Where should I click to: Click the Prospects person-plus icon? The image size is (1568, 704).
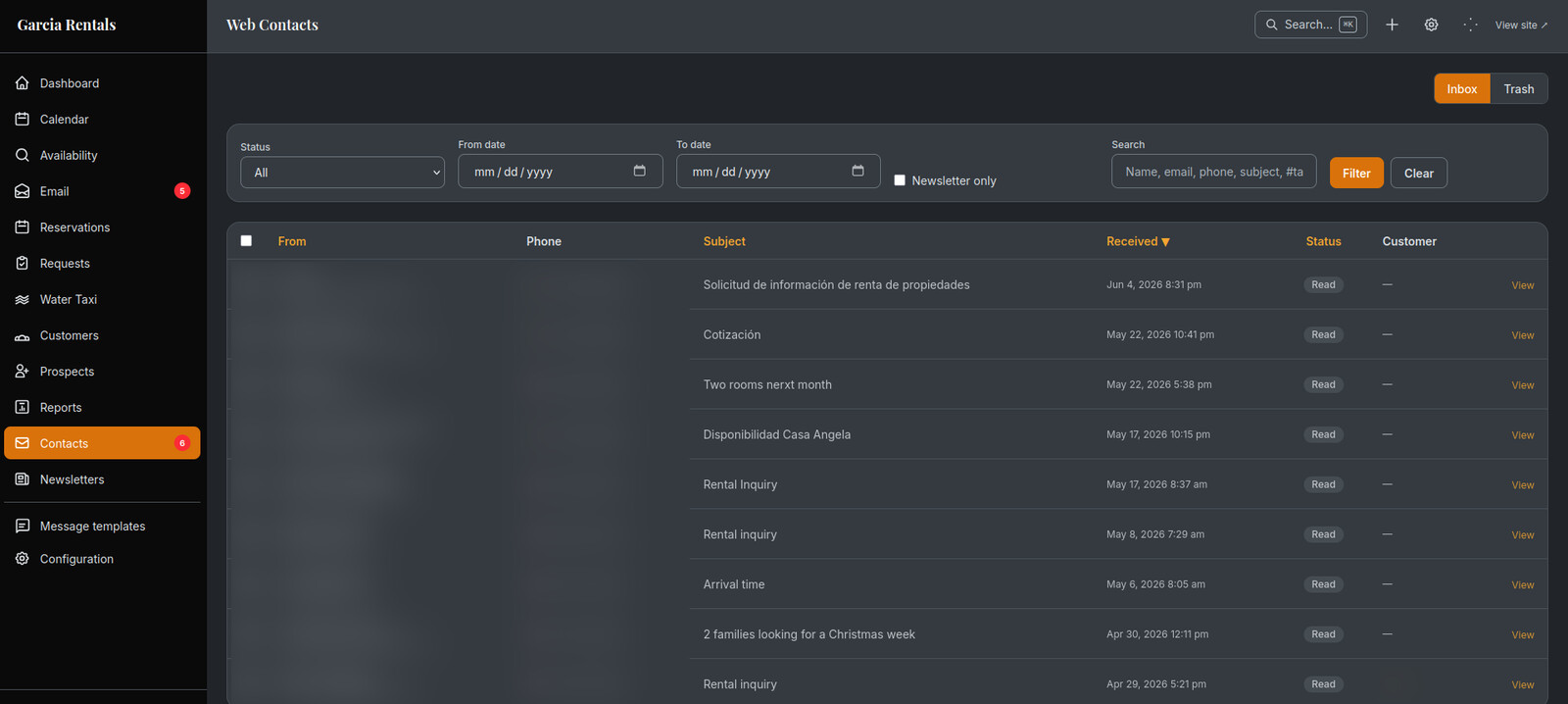pyautogui.click(x=23, y=372)
